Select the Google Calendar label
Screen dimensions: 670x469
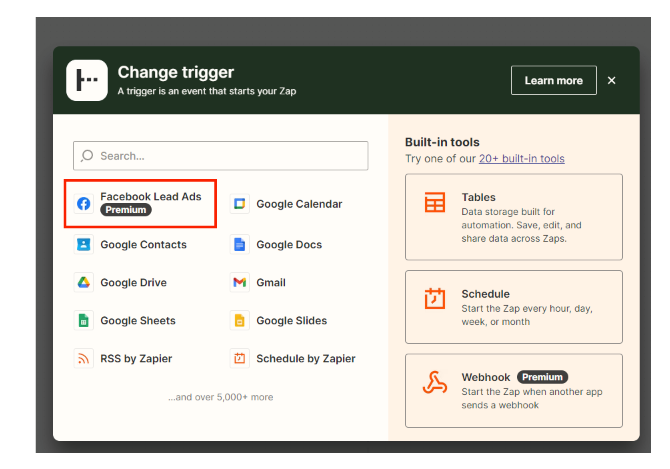299,204
